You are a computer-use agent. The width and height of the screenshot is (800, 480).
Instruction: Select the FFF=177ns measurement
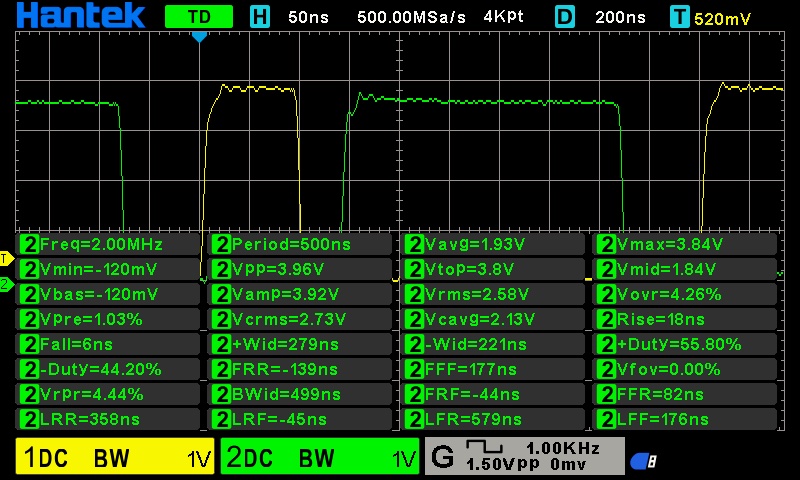[x=493, y=369]
